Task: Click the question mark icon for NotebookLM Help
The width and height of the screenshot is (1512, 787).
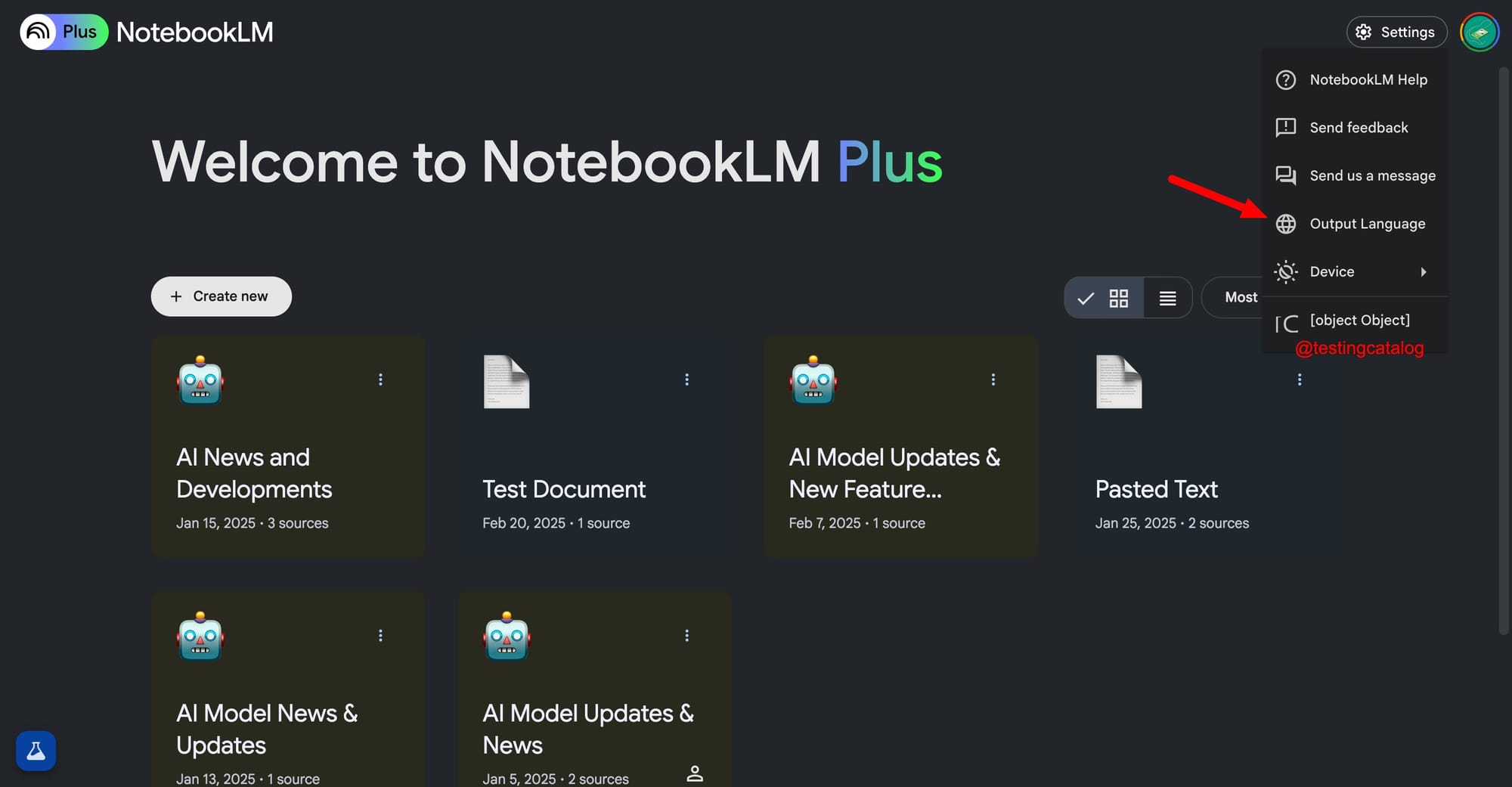Action: point(1286,79)
